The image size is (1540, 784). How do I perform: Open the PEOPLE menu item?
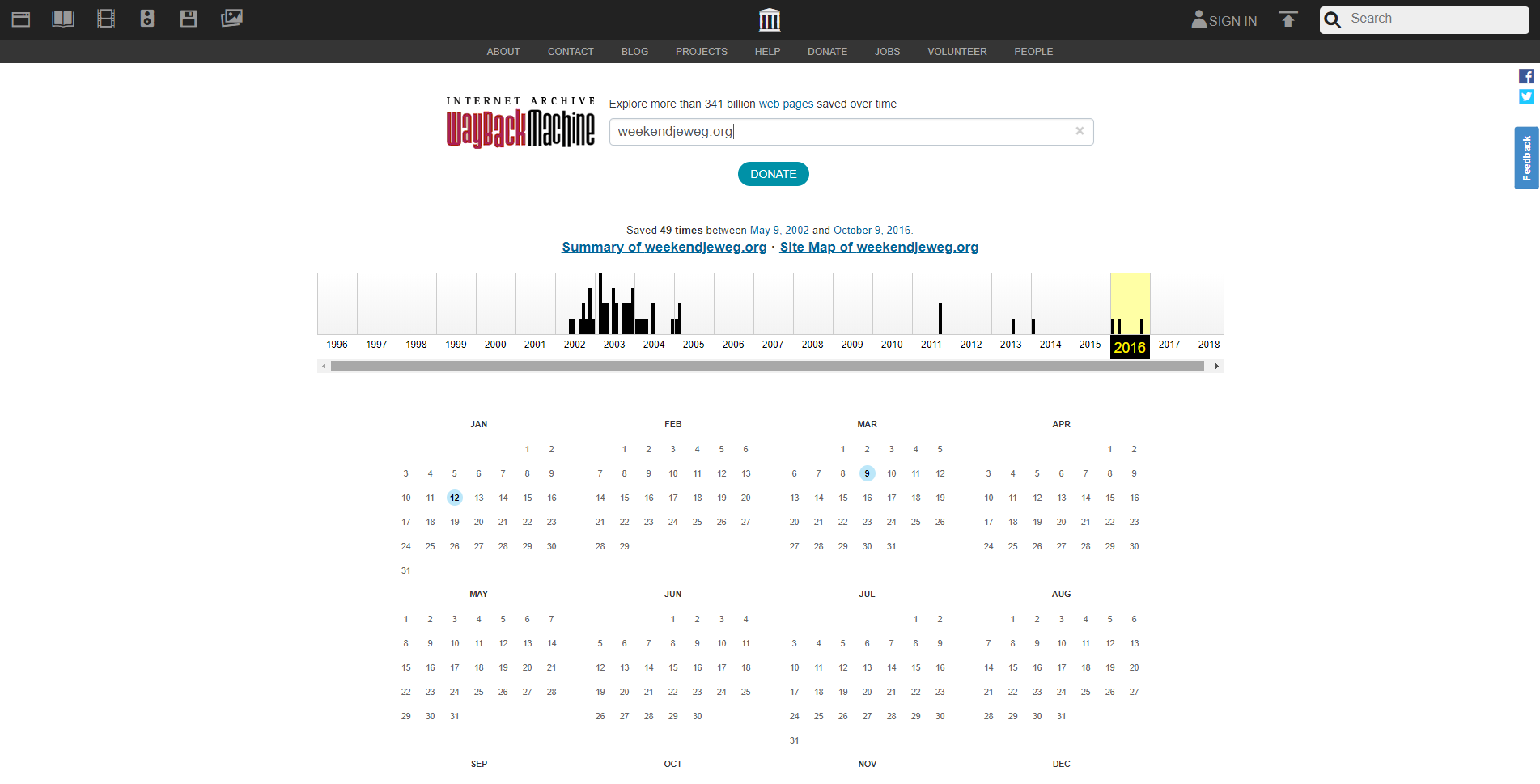click(1033, 52)
